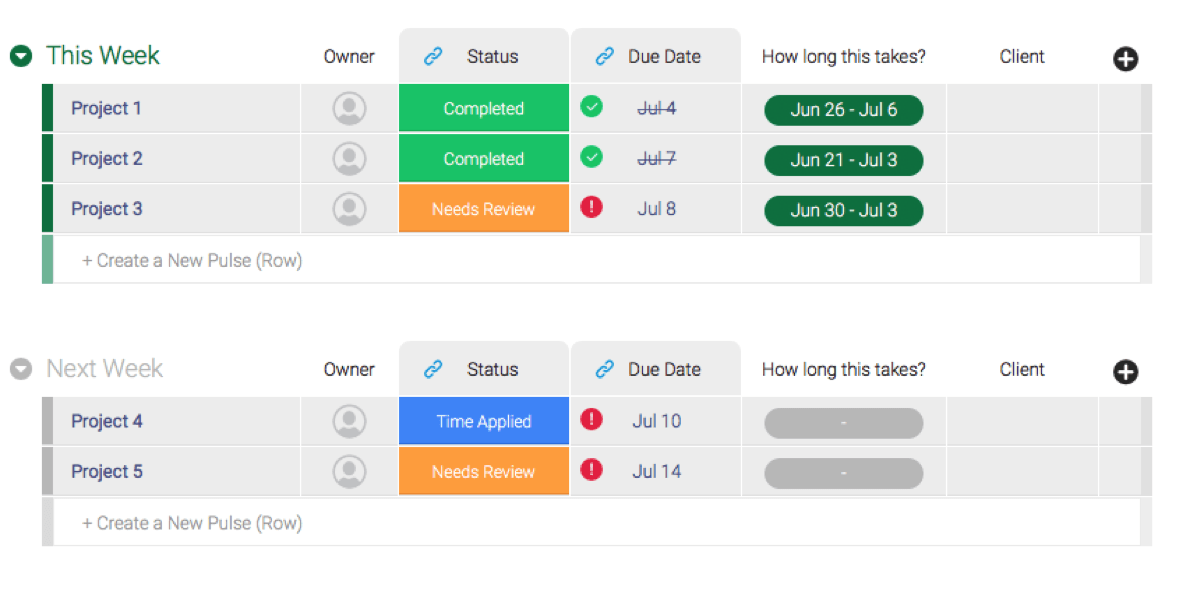Change Project 1 Completed status
This screenshot has width=1178, height=594.
[x=484, y=108]
